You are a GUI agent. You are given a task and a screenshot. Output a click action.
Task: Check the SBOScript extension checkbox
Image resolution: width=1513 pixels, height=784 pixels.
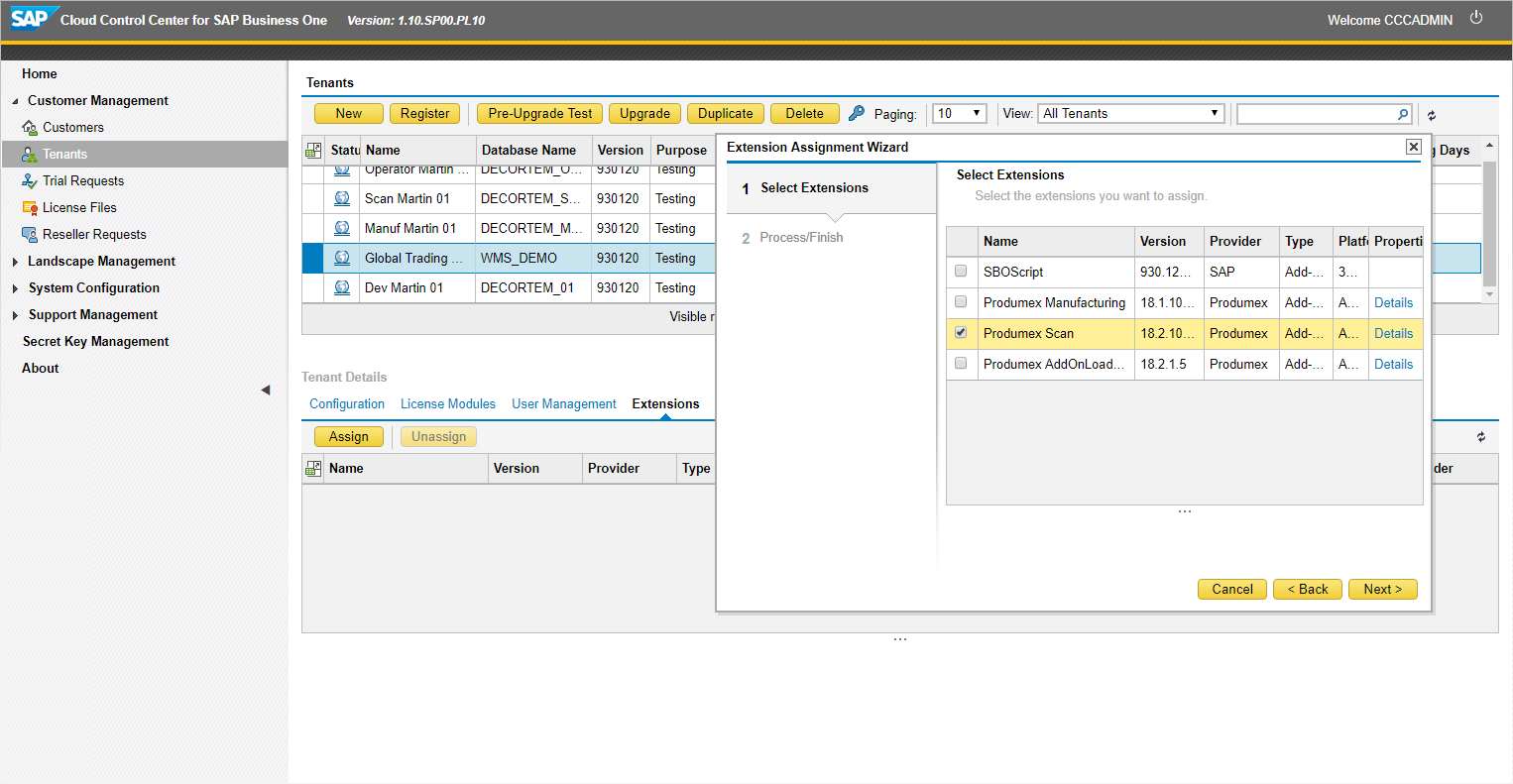pos(961,272)
